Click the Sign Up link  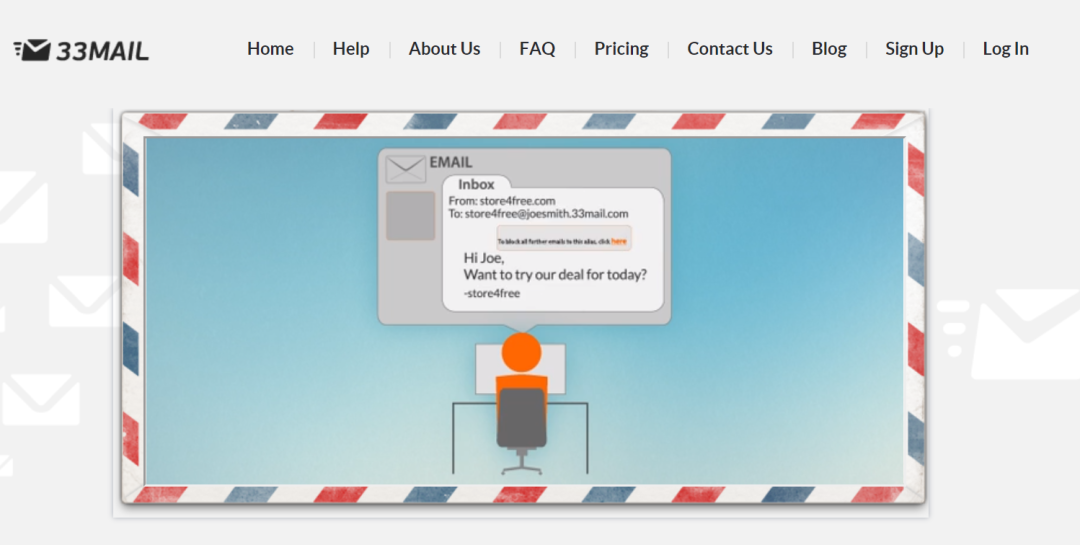(x=914, y=49)
